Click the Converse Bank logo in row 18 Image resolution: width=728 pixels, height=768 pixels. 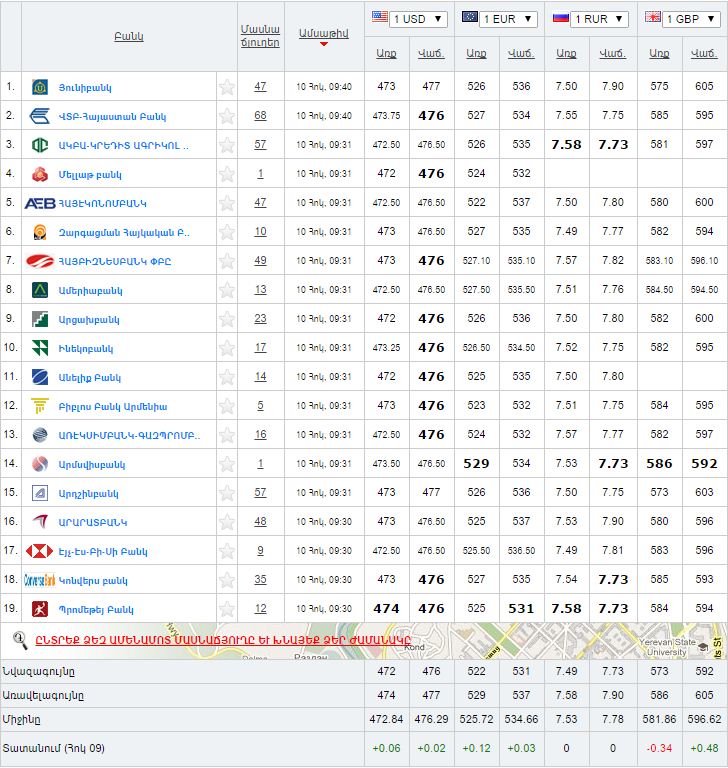click(40, 580)
